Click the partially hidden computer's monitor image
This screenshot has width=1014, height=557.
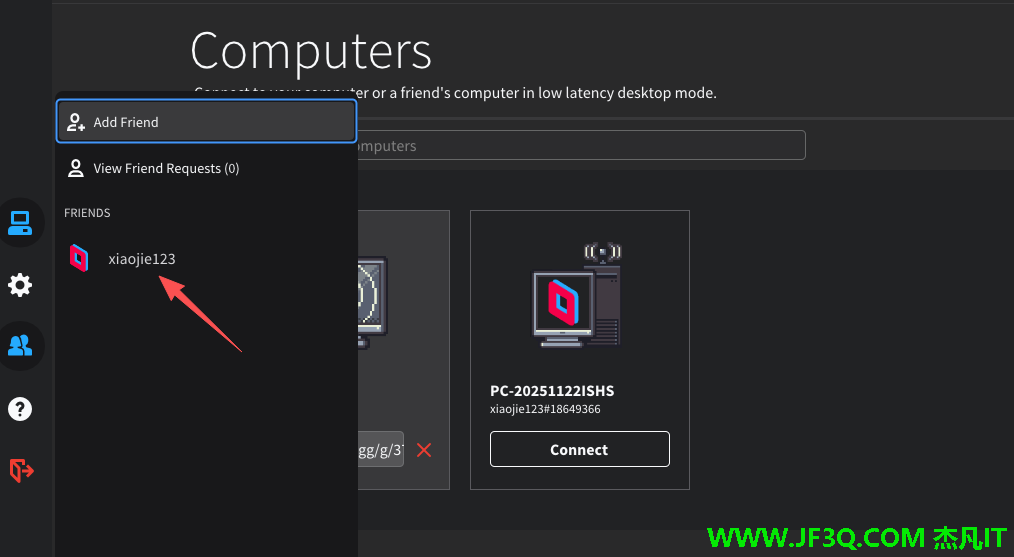[373, 300]
